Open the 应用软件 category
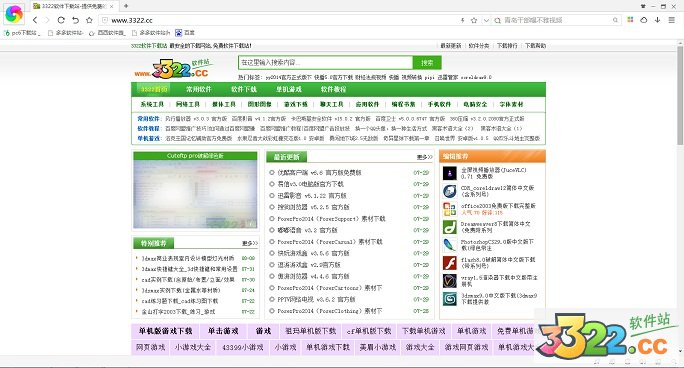 367,104
